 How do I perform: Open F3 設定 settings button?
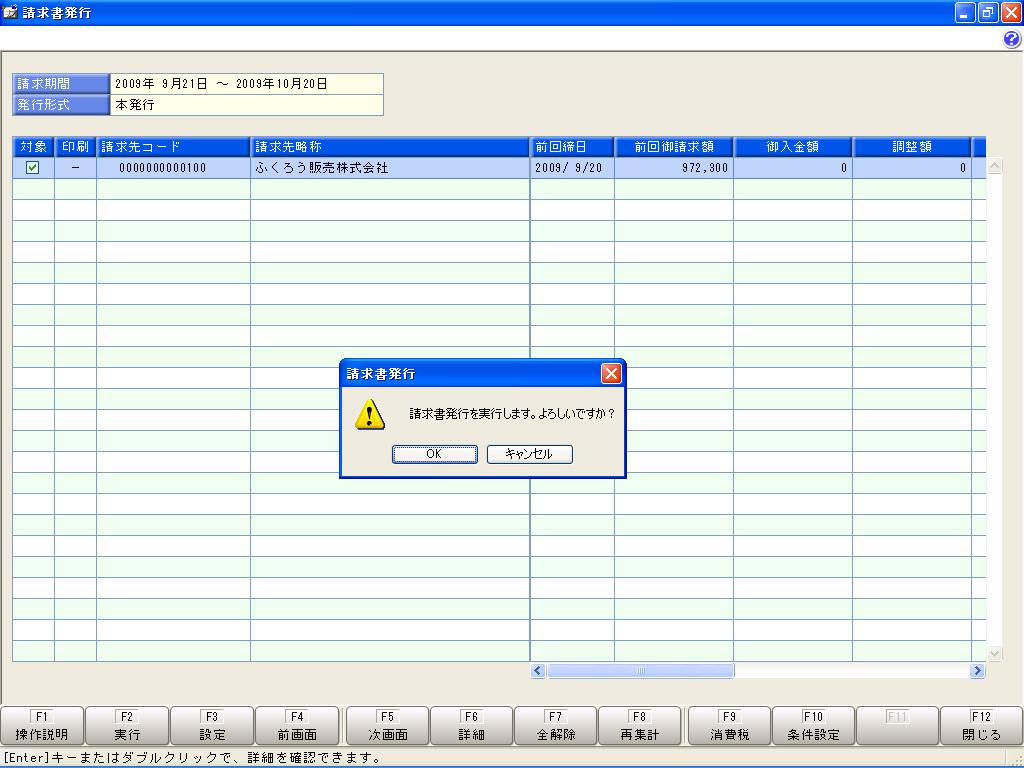pyautogui.click(x=212, y=726)
